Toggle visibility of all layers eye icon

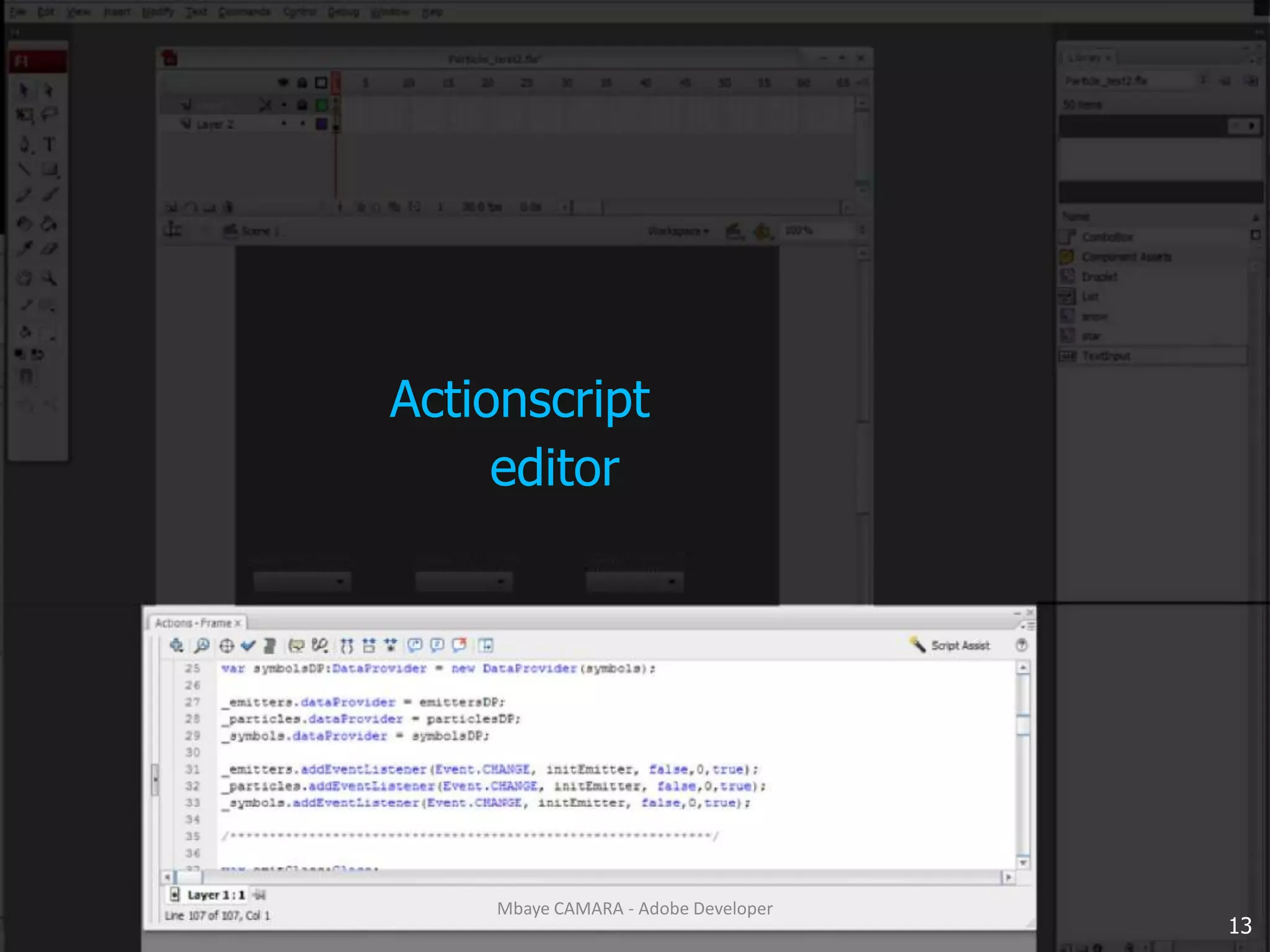click(x=283, y=82)
